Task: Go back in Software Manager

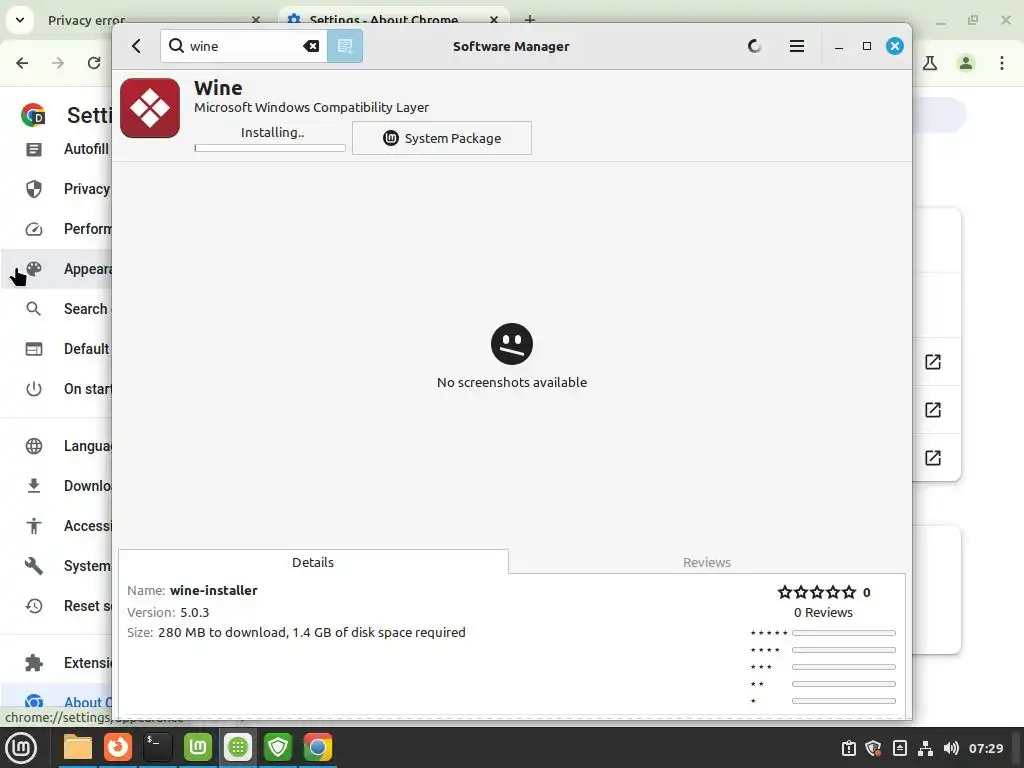Action: point(136,46)
